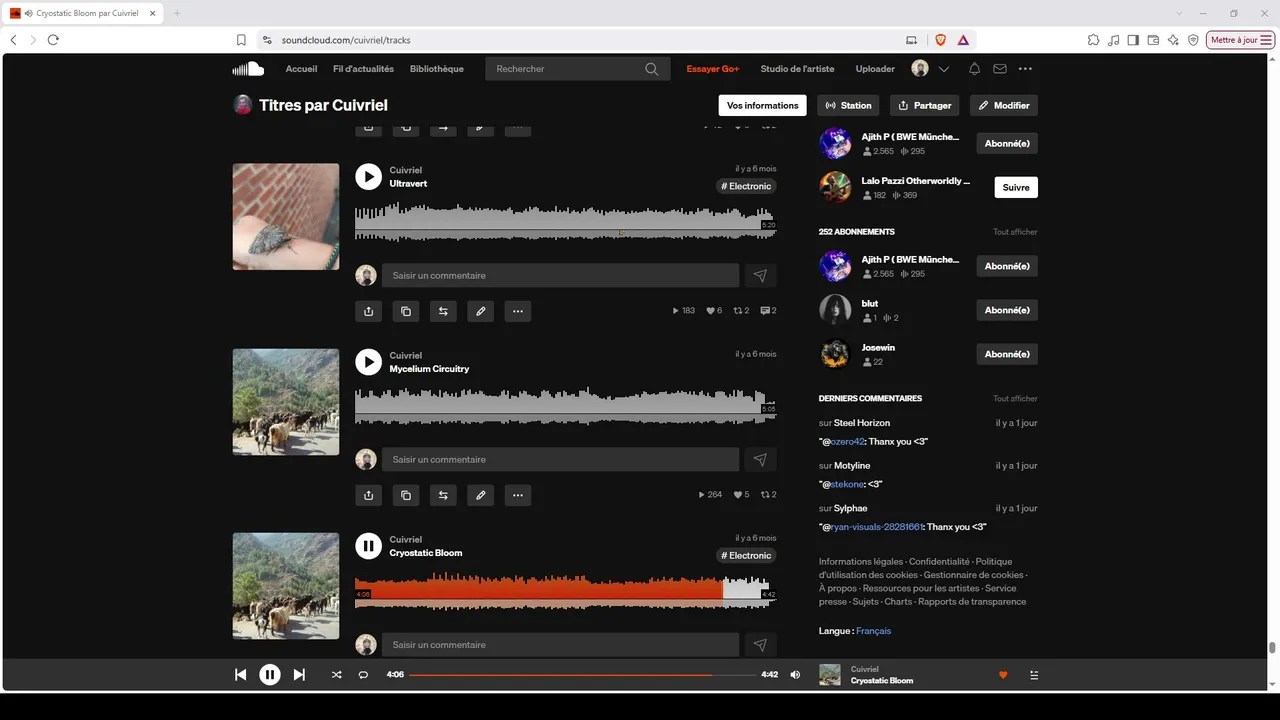This screenshot has height=720, width=1280.
Task: Edit Mycelium Circuitry with the pencil icon
Action: pyautogui.click(x=480, y=495)
